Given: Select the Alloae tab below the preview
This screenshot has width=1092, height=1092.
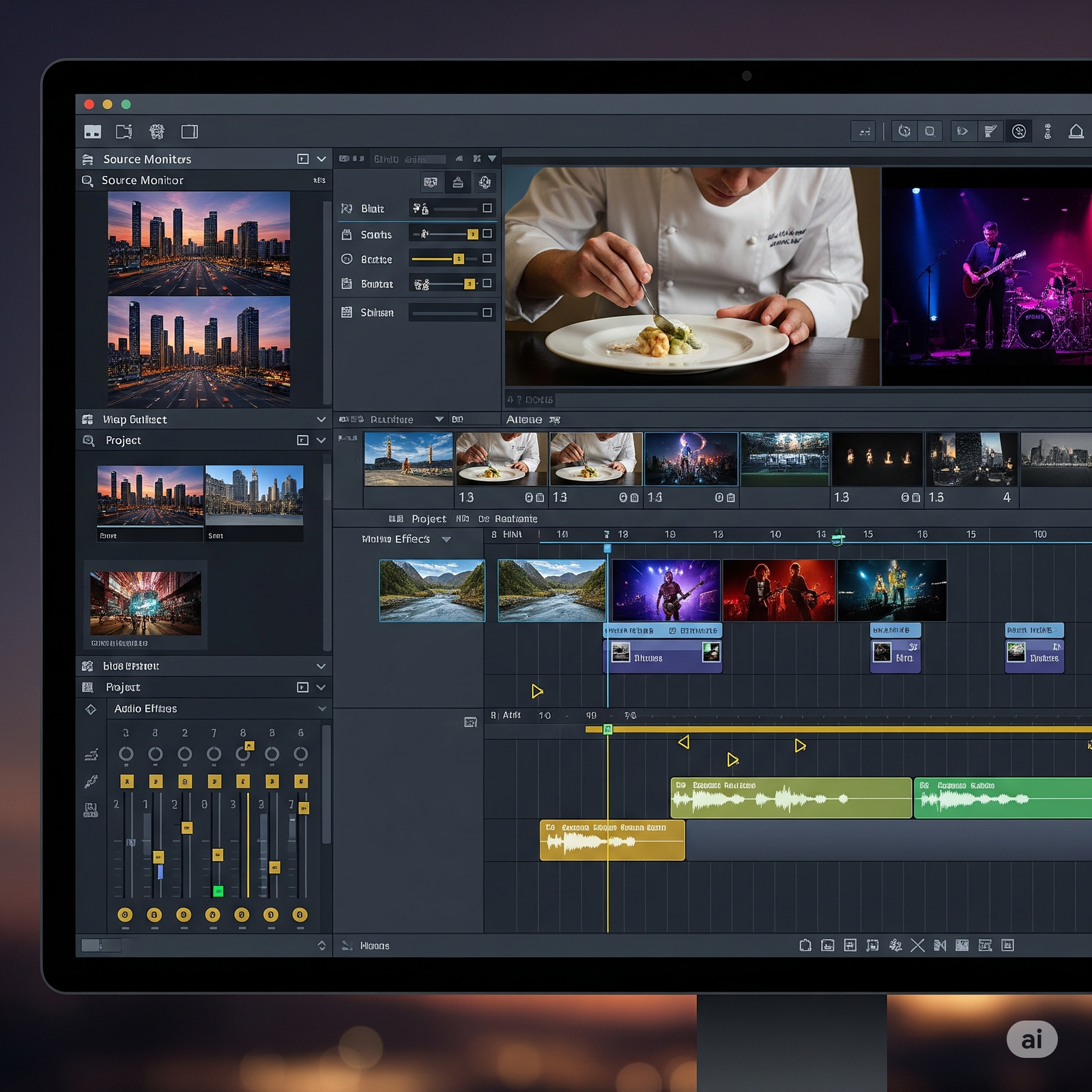Looking at the screenshot, I should pyautogui.click(x=524, y=420).
